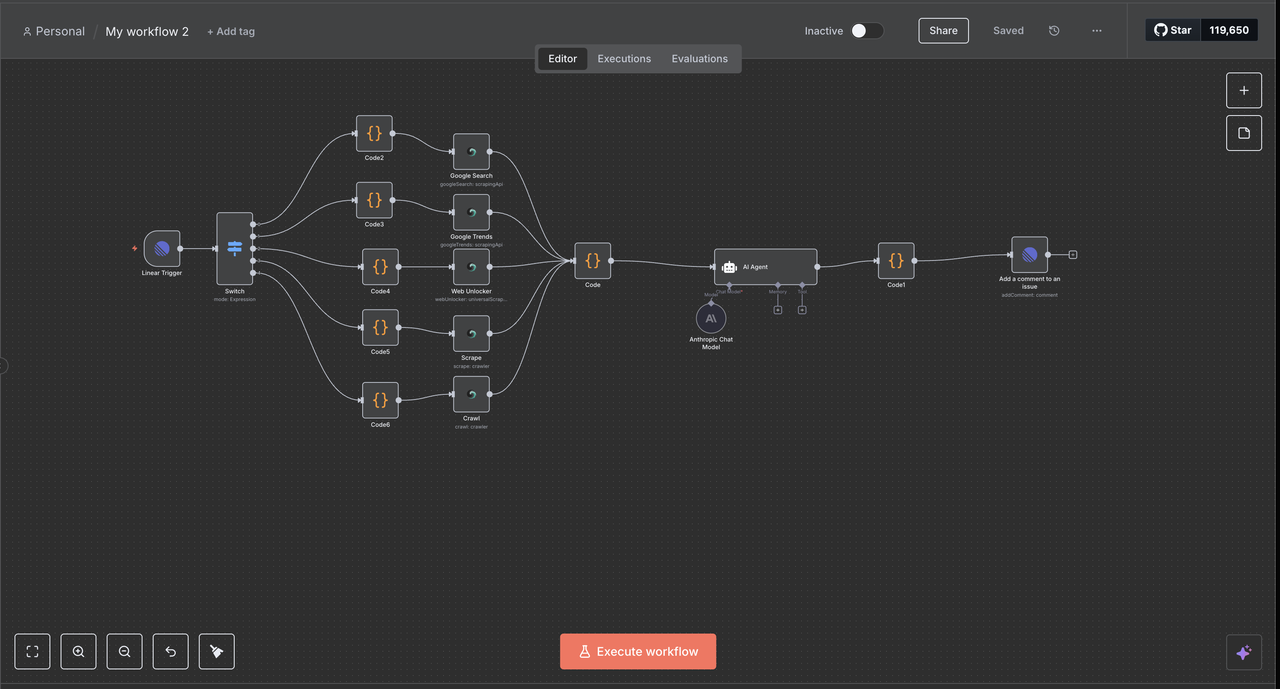The image size is (1280, 689).
Task: Switch to the Evaluations tab
Action: point(700,59)
